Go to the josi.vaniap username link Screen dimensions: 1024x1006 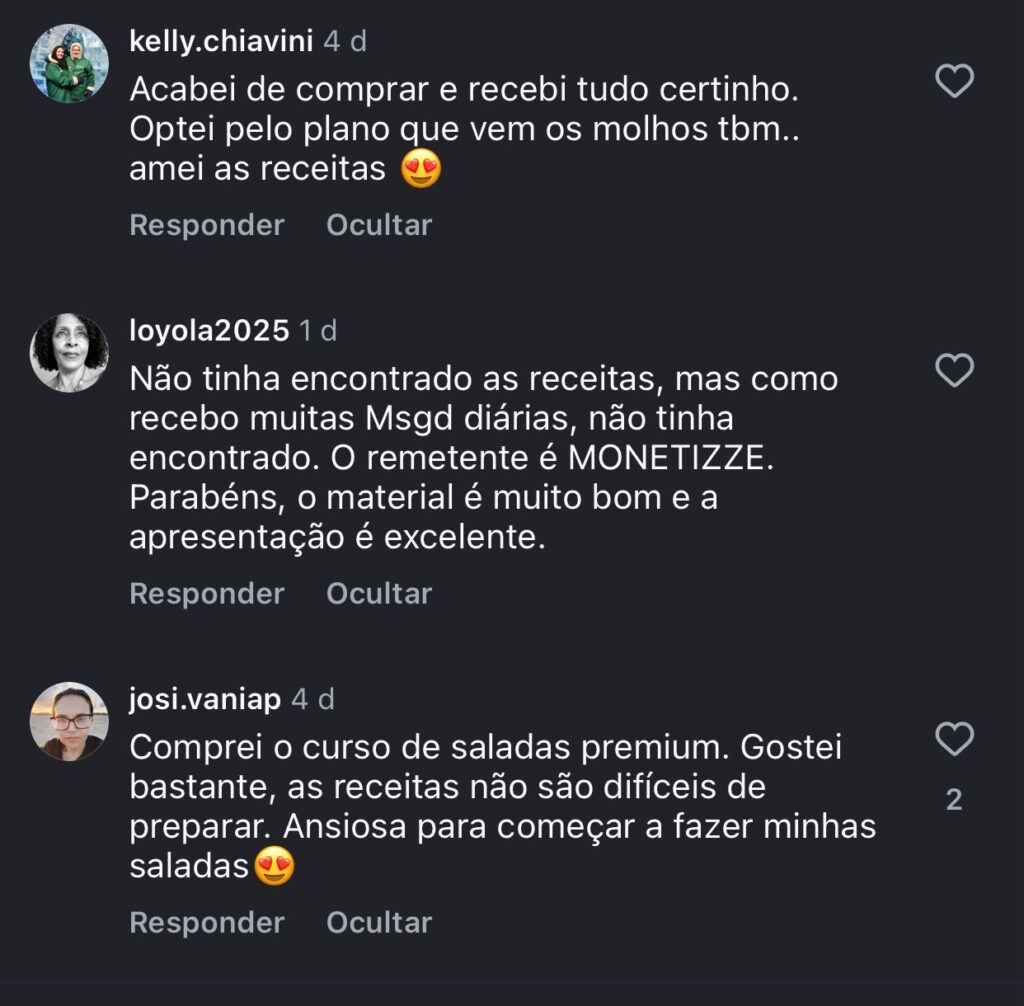205,700
